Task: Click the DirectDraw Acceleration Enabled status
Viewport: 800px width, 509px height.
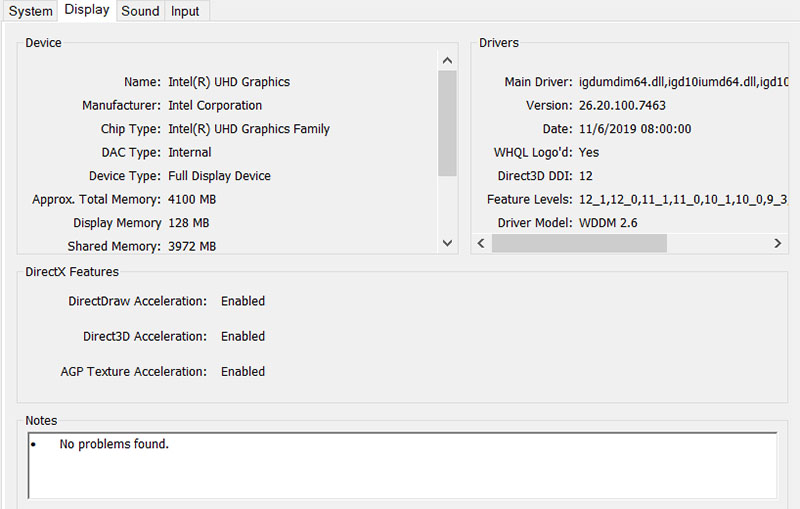Action: point(243,301)
